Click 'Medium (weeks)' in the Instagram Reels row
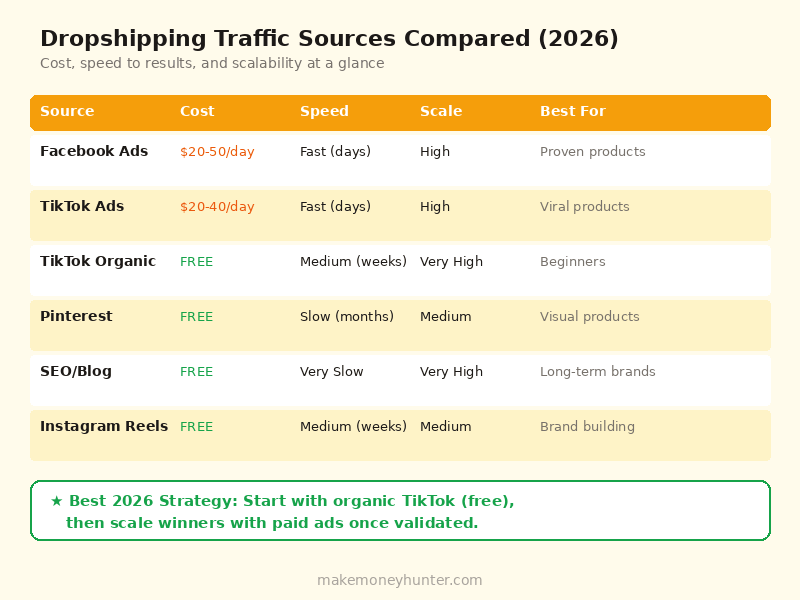This screenshot has width=800, height=600. coord(353,428)
